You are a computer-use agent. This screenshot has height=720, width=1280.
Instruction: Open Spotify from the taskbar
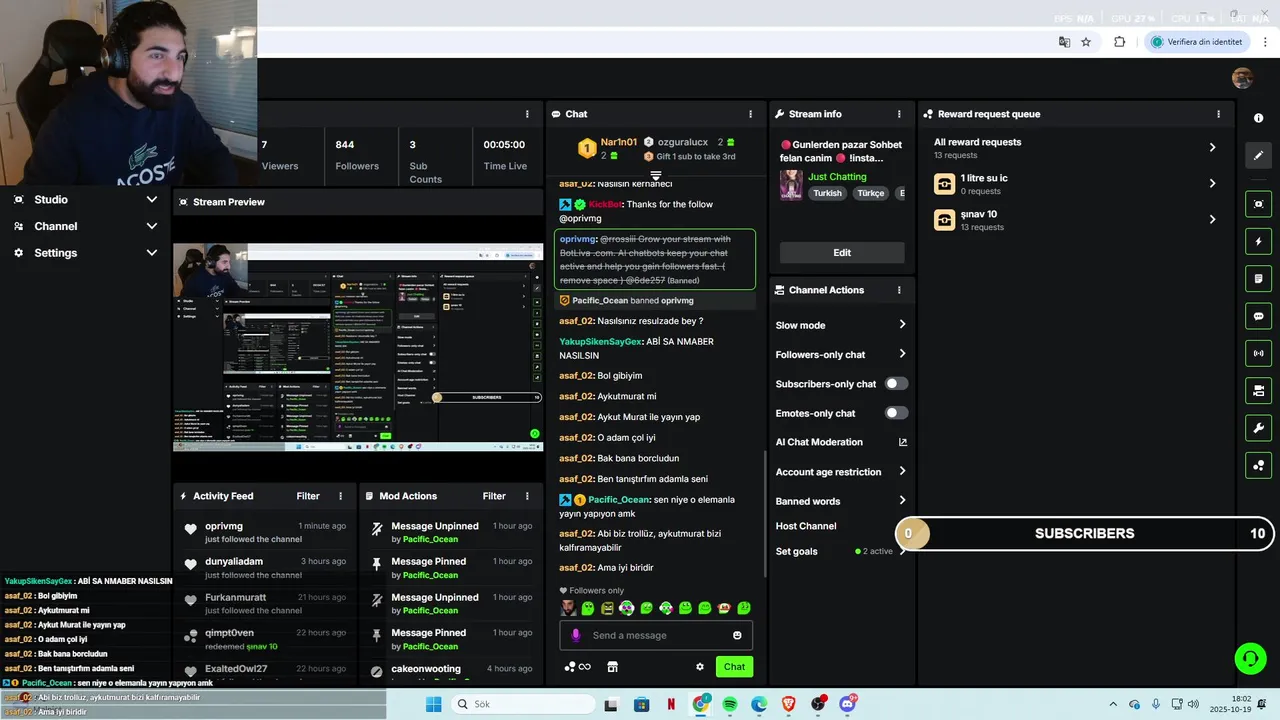(x=730, y=704)
